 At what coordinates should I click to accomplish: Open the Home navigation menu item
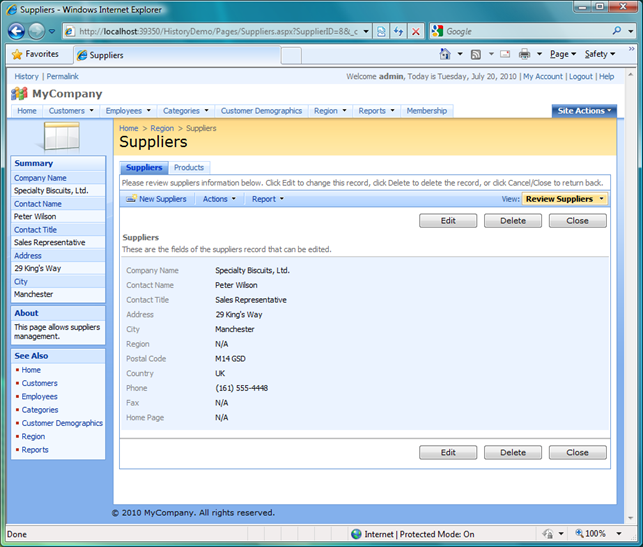point(27,111)
